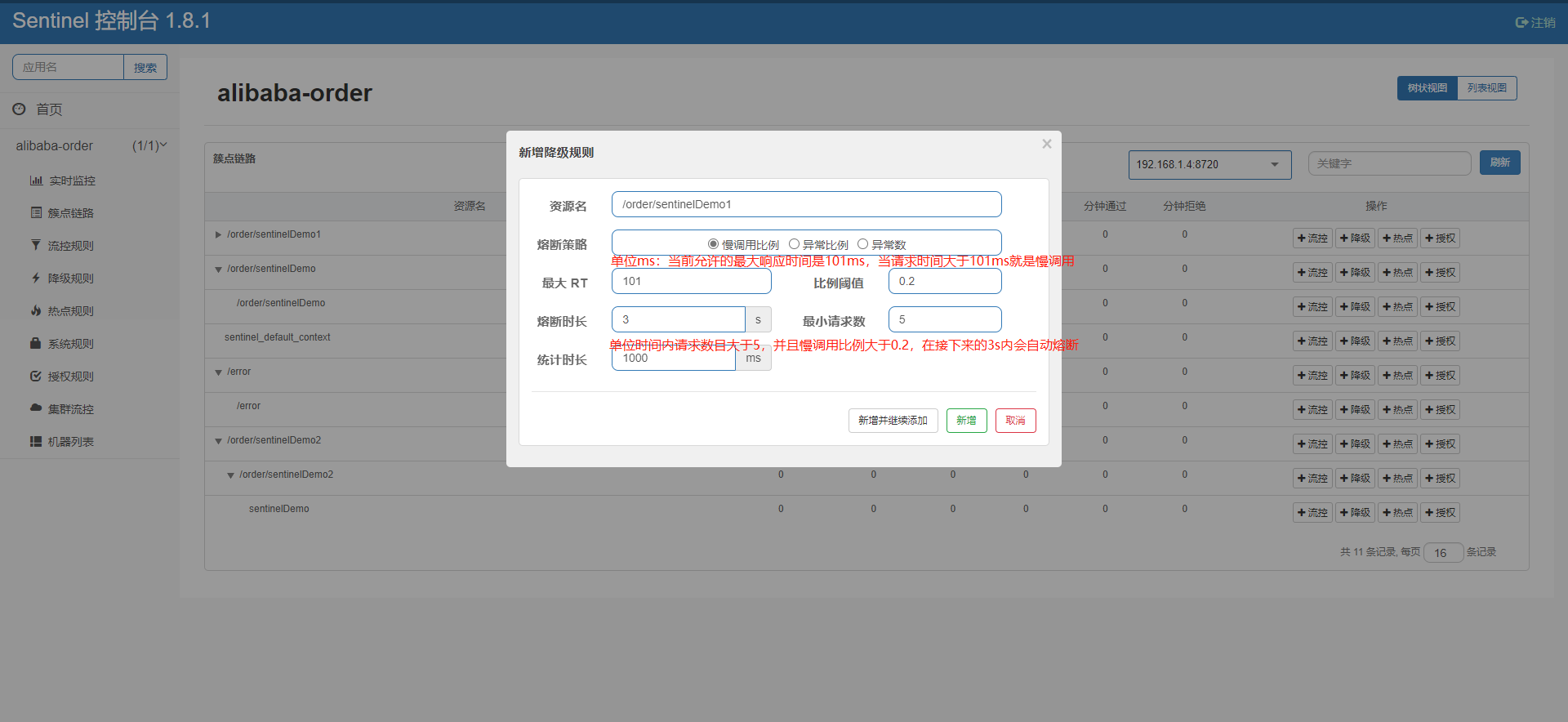
Task: Click the 关键字 filter field
Action: (x=1389, y=163)
